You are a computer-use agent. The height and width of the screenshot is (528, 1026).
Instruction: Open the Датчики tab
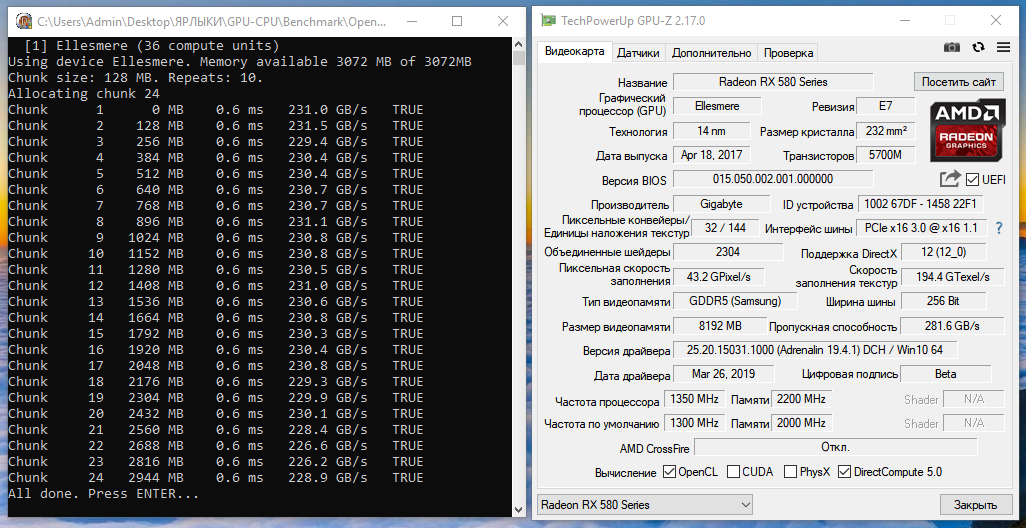(639, 53)
